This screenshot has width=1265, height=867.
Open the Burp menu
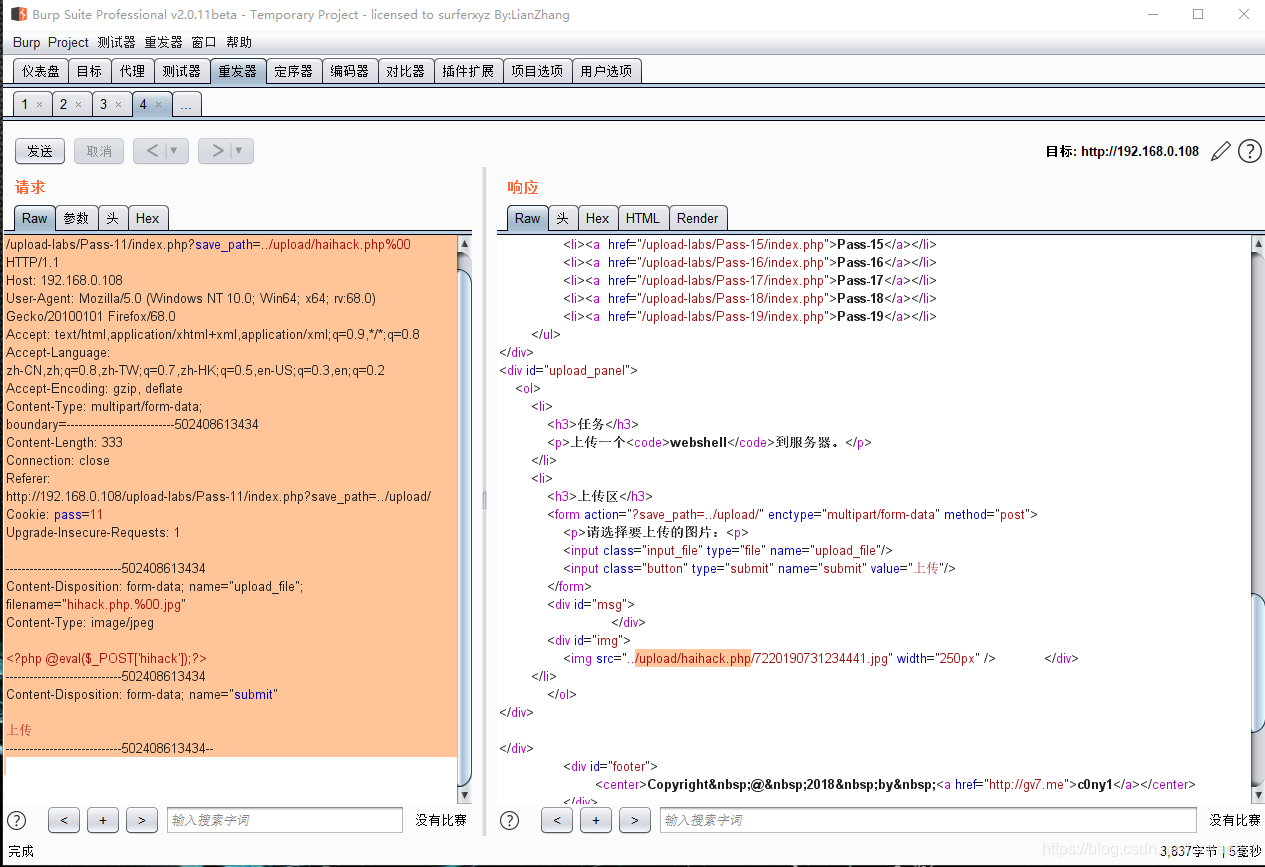tap(27, 42)
